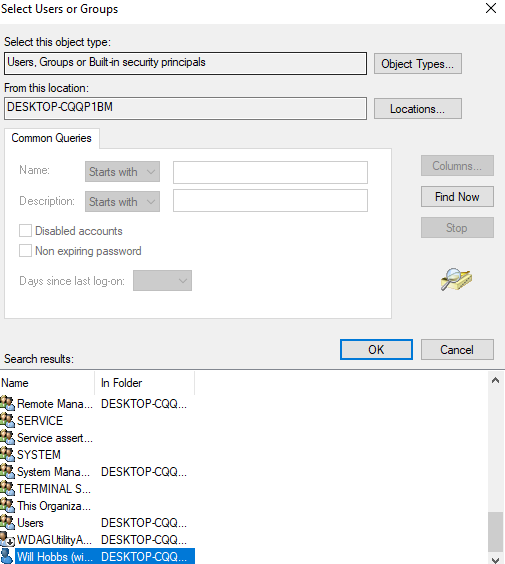Click the SERVICE group icon

pos(8,420)
